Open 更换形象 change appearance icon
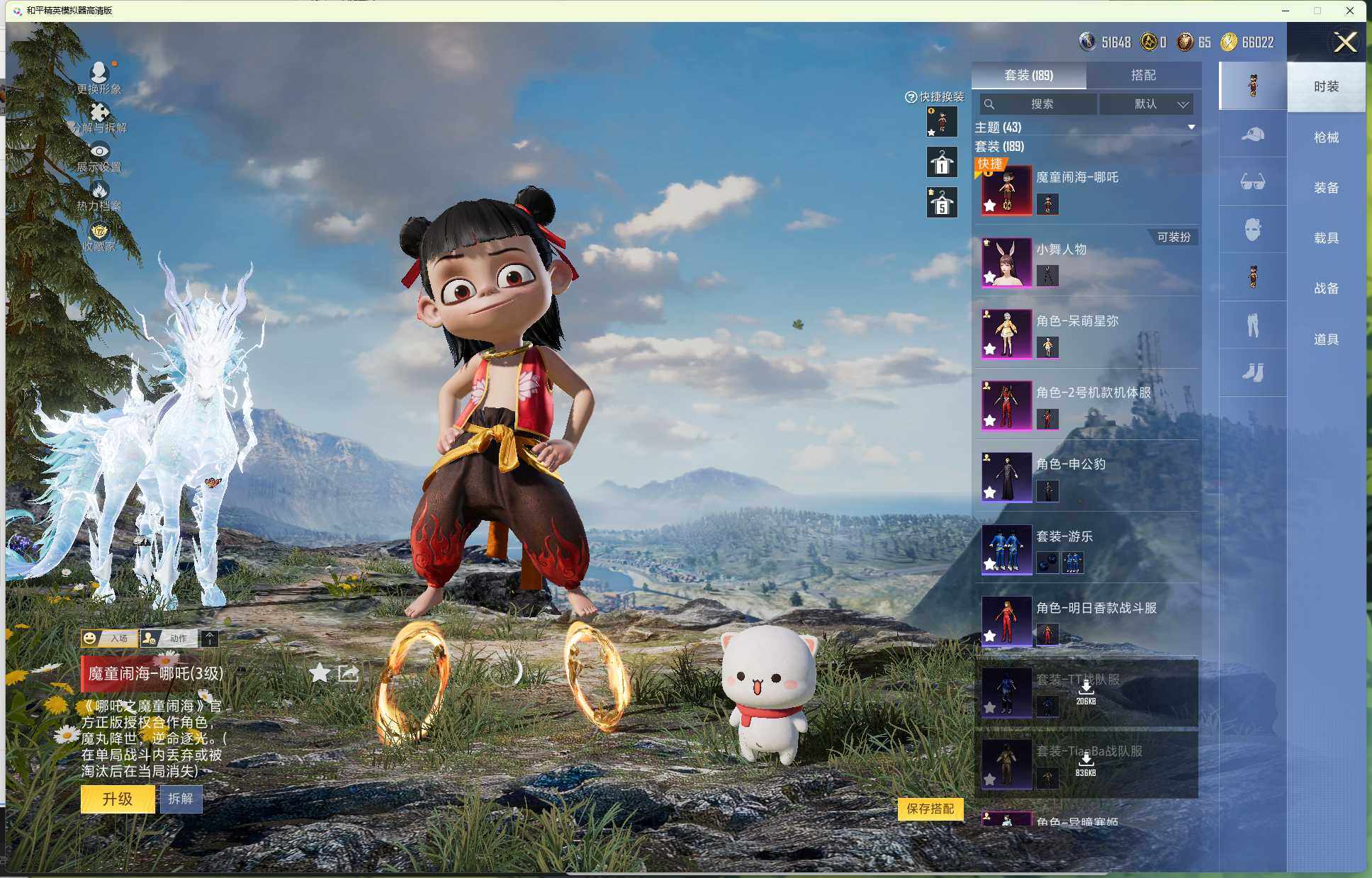Image resolution: width=1372 pixels, height=878 pixels. point(99,72)
